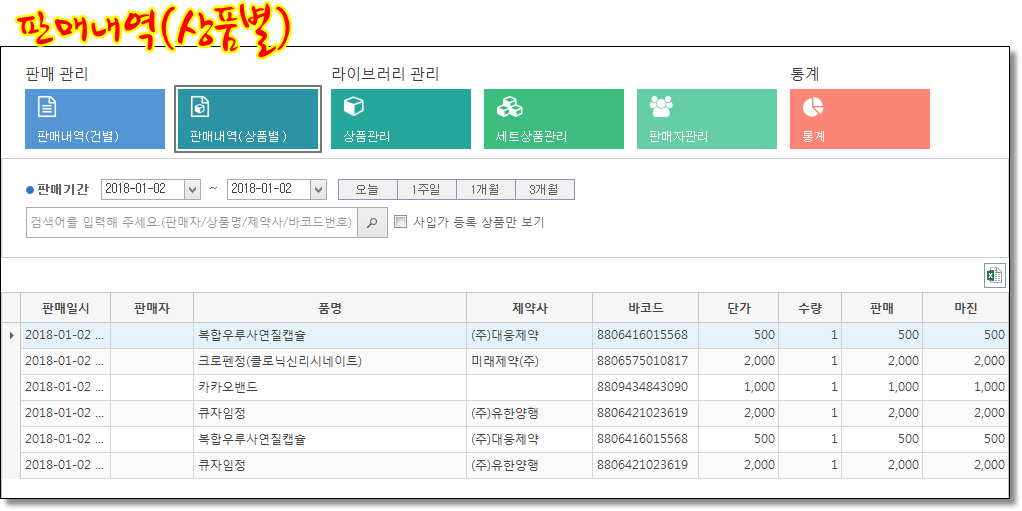Expand the end date dropdown
The height and width of the screenshot is (511, 1022).
(x=318, y=189)
